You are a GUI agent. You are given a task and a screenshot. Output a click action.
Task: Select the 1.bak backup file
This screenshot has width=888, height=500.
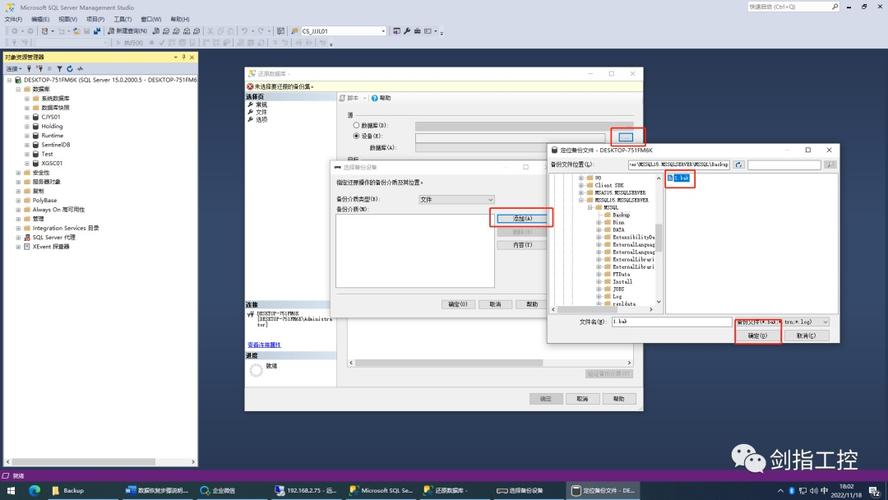[x=680, y=179]
